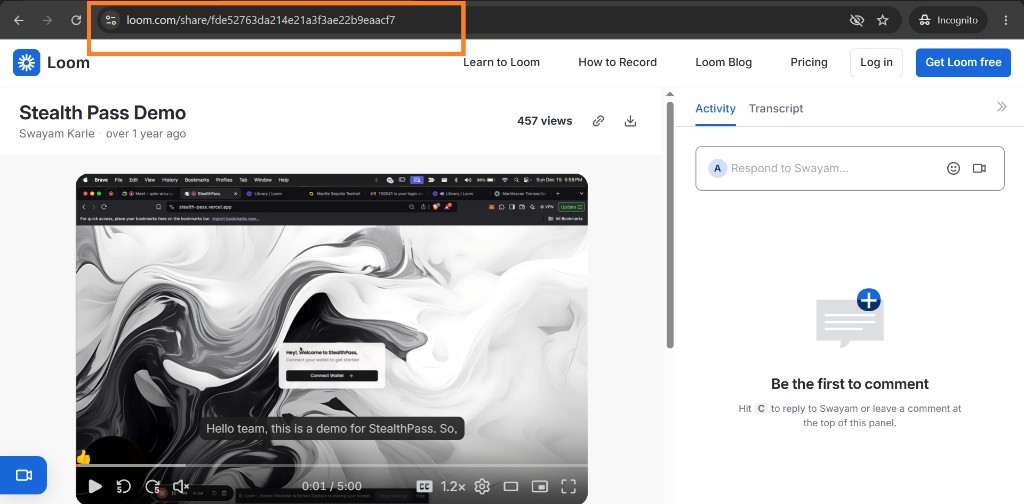1024x504 pixels.
Task: Open the emoji picker in comment box
Action: 953,168
